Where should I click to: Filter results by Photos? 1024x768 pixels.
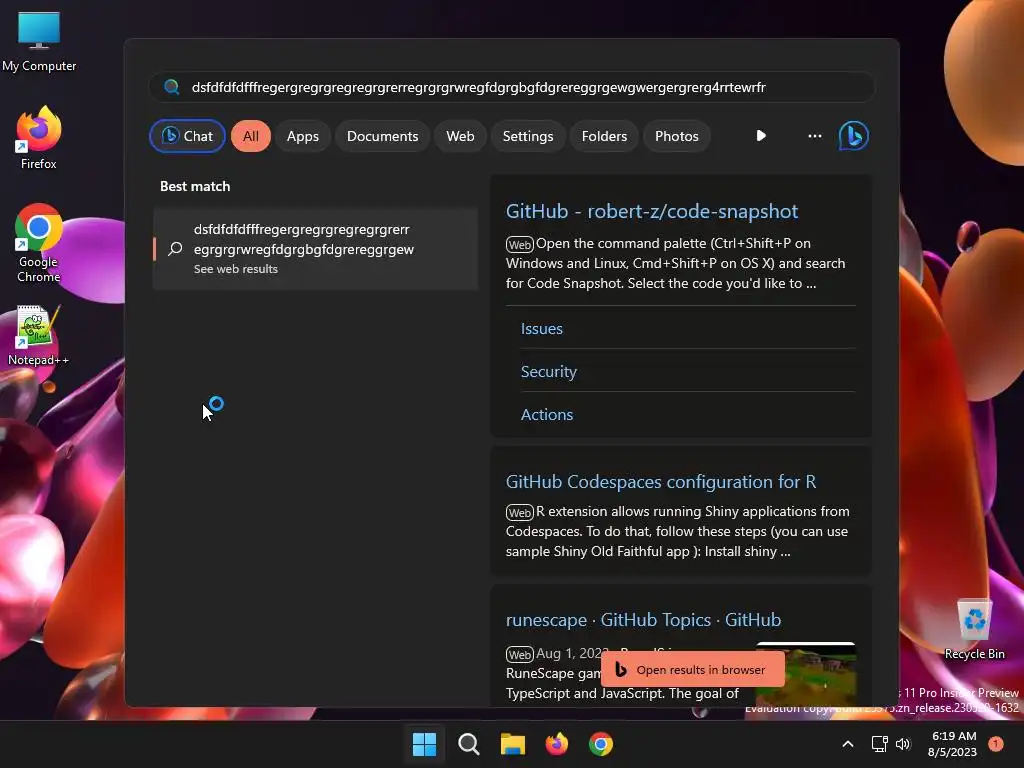tap(677, 136)
